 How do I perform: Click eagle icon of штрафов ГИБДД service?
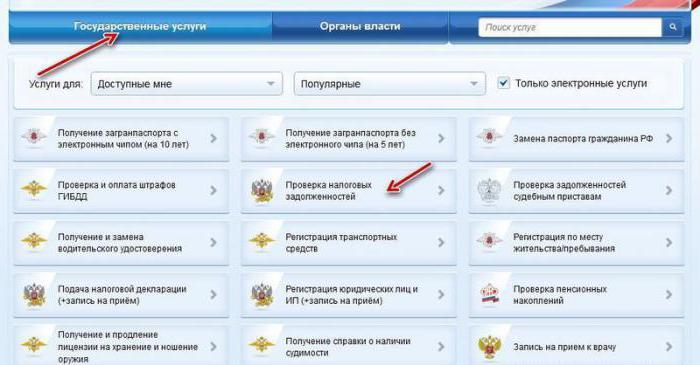pyautogui.click(x=34, y=189)
